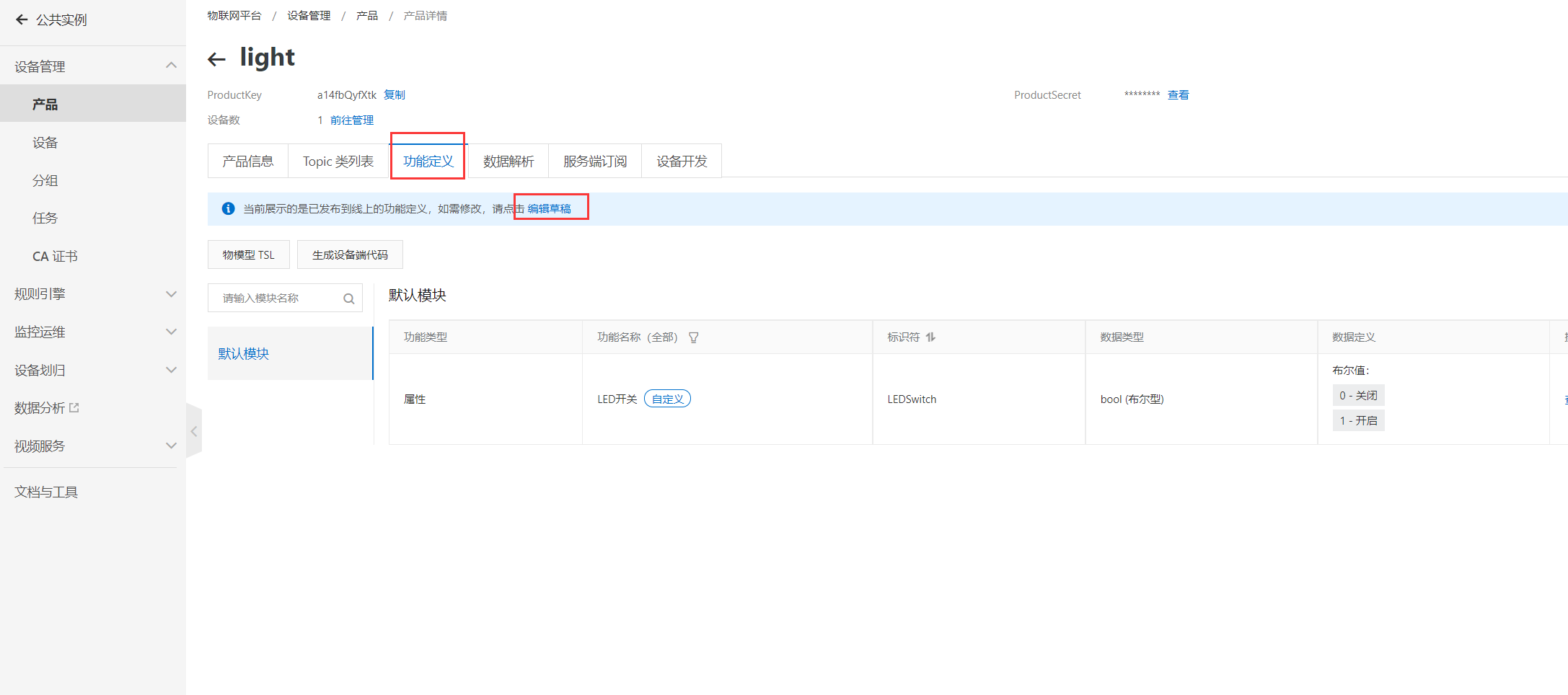
Task: Collapse the sidebar using the side handle
Action: tap(194, 431)
